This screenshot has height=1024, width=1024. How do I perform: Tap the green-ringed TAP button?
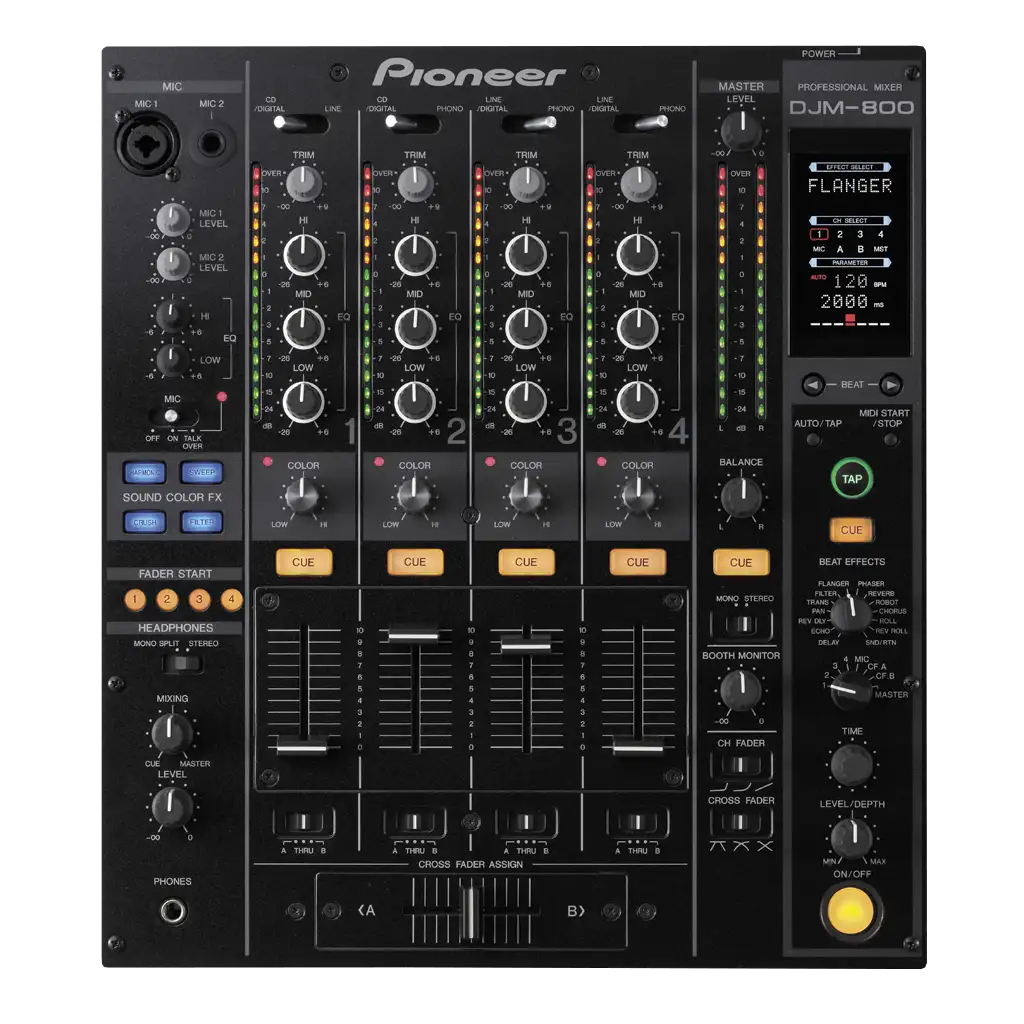[852, 479]
